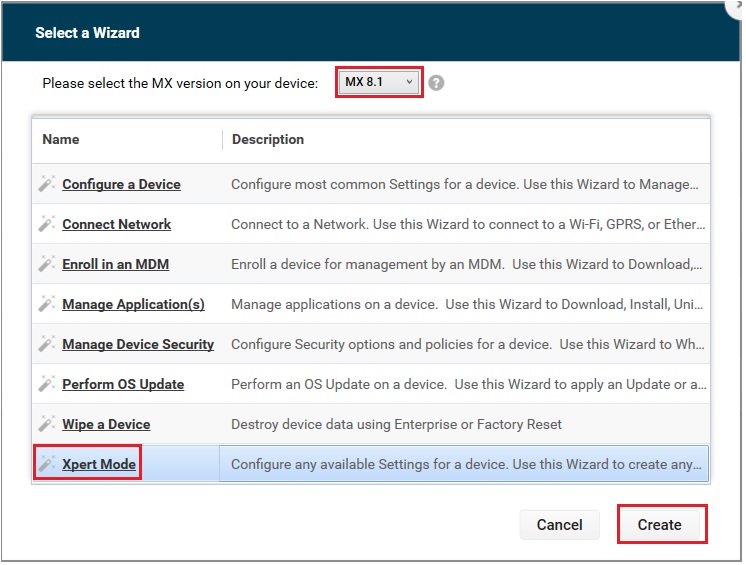Choose the Perform OS Update wizard

coord(123,384)
